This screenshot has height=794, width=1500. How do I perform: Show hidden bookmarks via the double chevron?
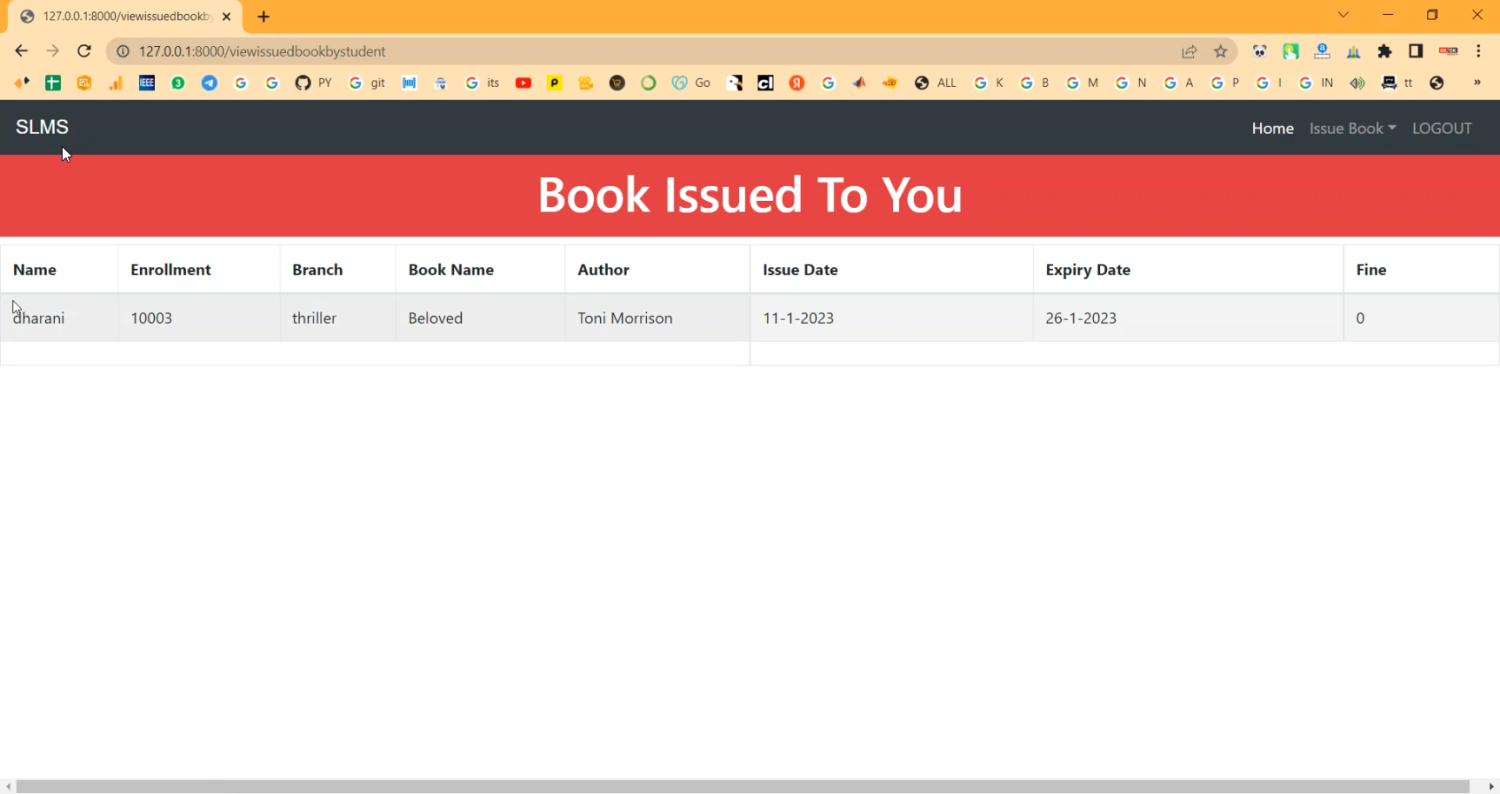point(1477,83)
